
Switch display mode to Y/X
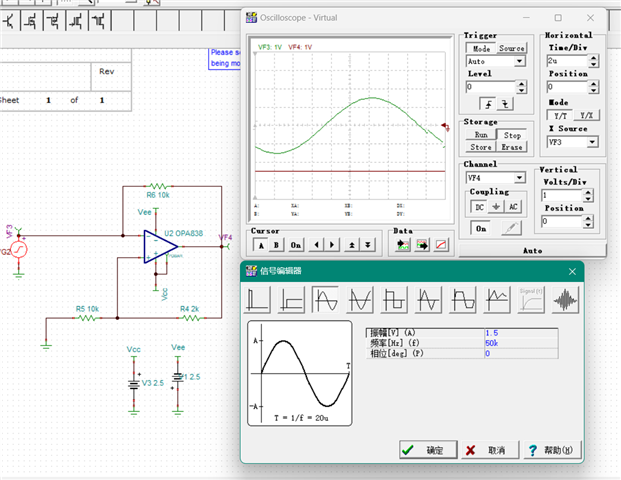[x=587, y=116]
